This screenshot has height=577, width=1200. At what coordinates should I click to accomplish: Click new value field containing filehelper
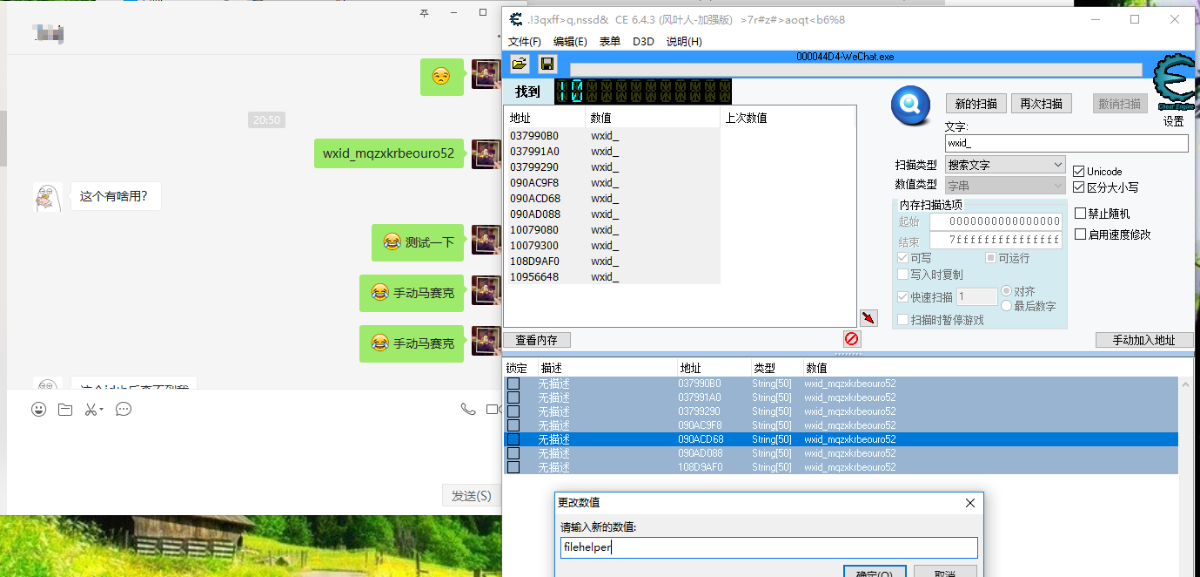point(768,547)
